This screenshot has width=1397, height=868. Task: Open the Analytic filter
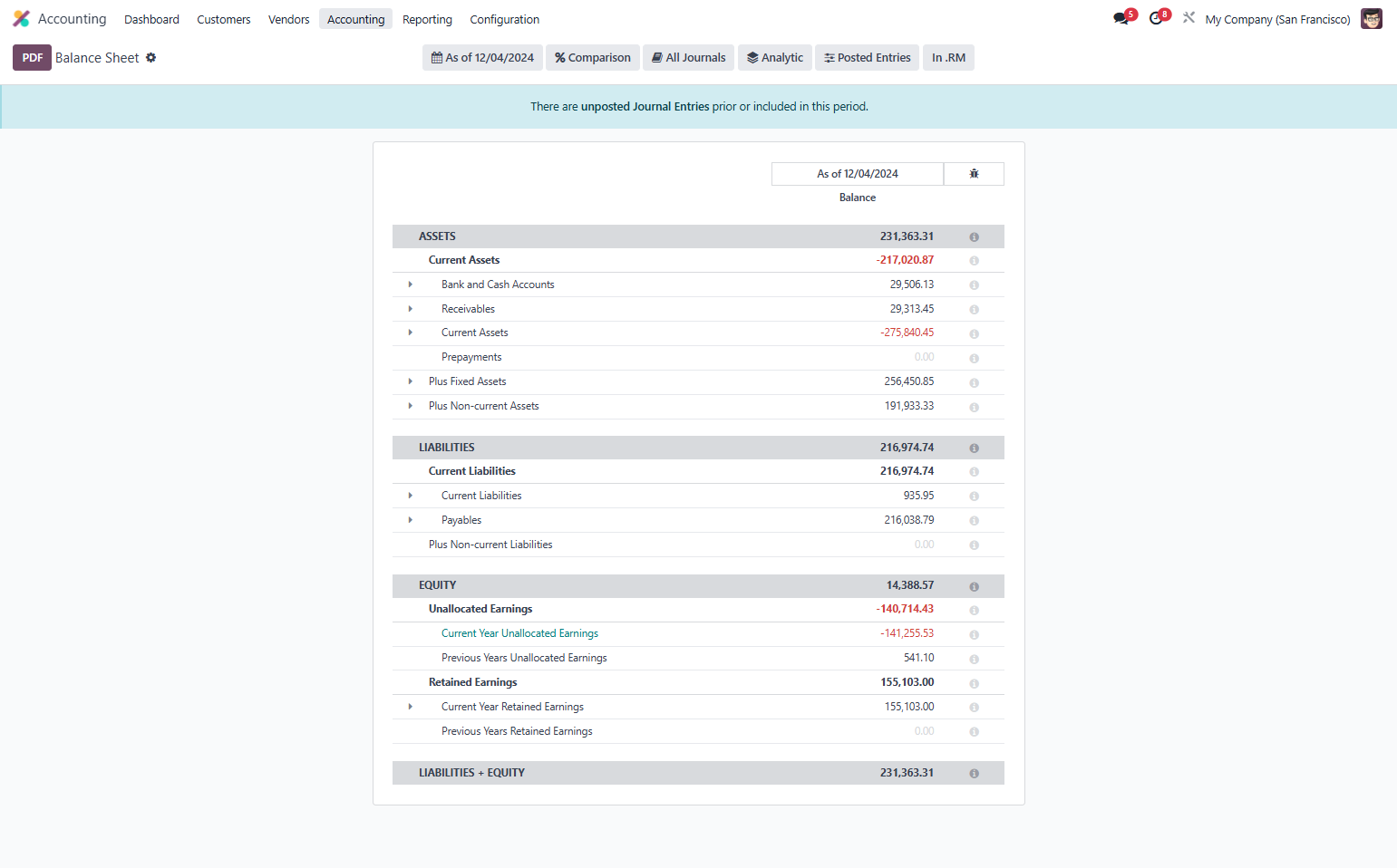(x=775, y=57)
